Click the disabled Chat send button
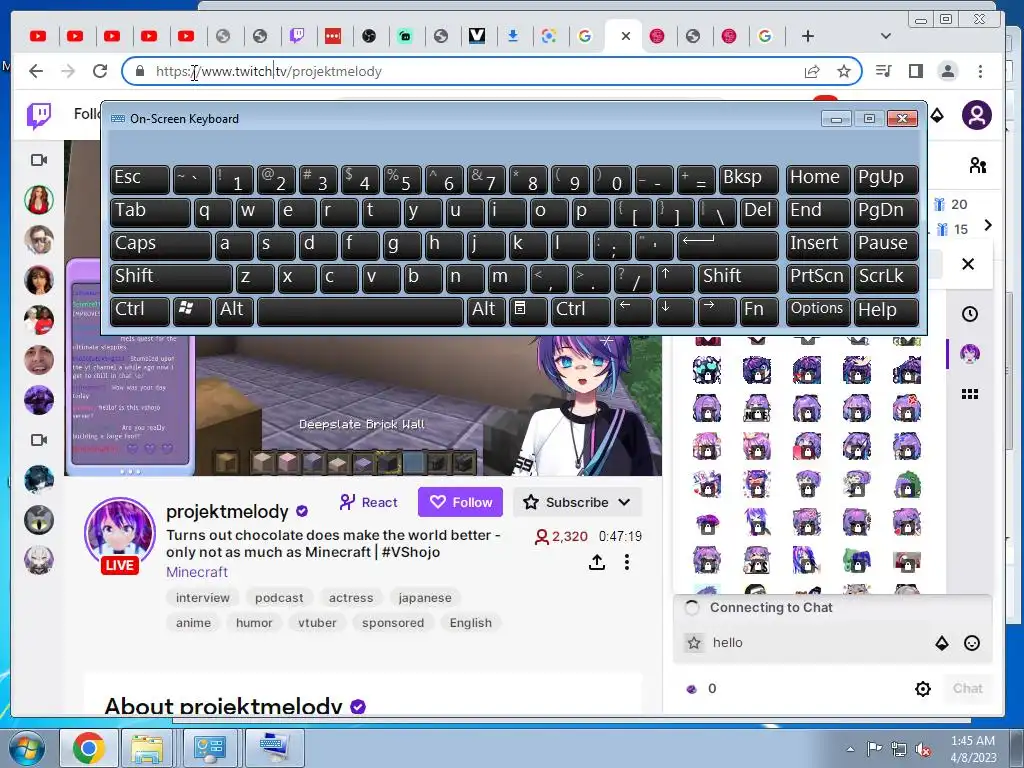The width and height of the screenshot is (1024, 768). [x=967, y=688]
